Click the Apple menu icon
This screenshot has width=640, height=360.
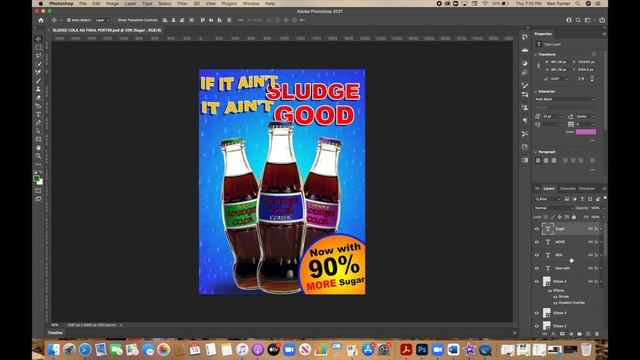(40, 3)
